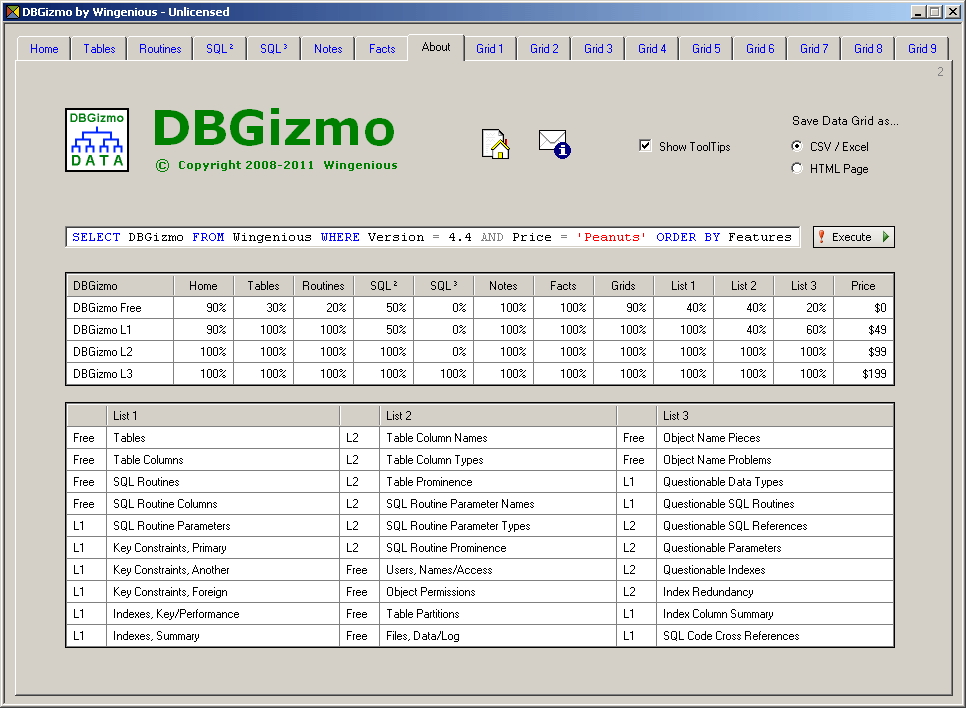Maximize the DBGizmo window
The height and width of the screenshot is (708, 966).
click(935, 12)
